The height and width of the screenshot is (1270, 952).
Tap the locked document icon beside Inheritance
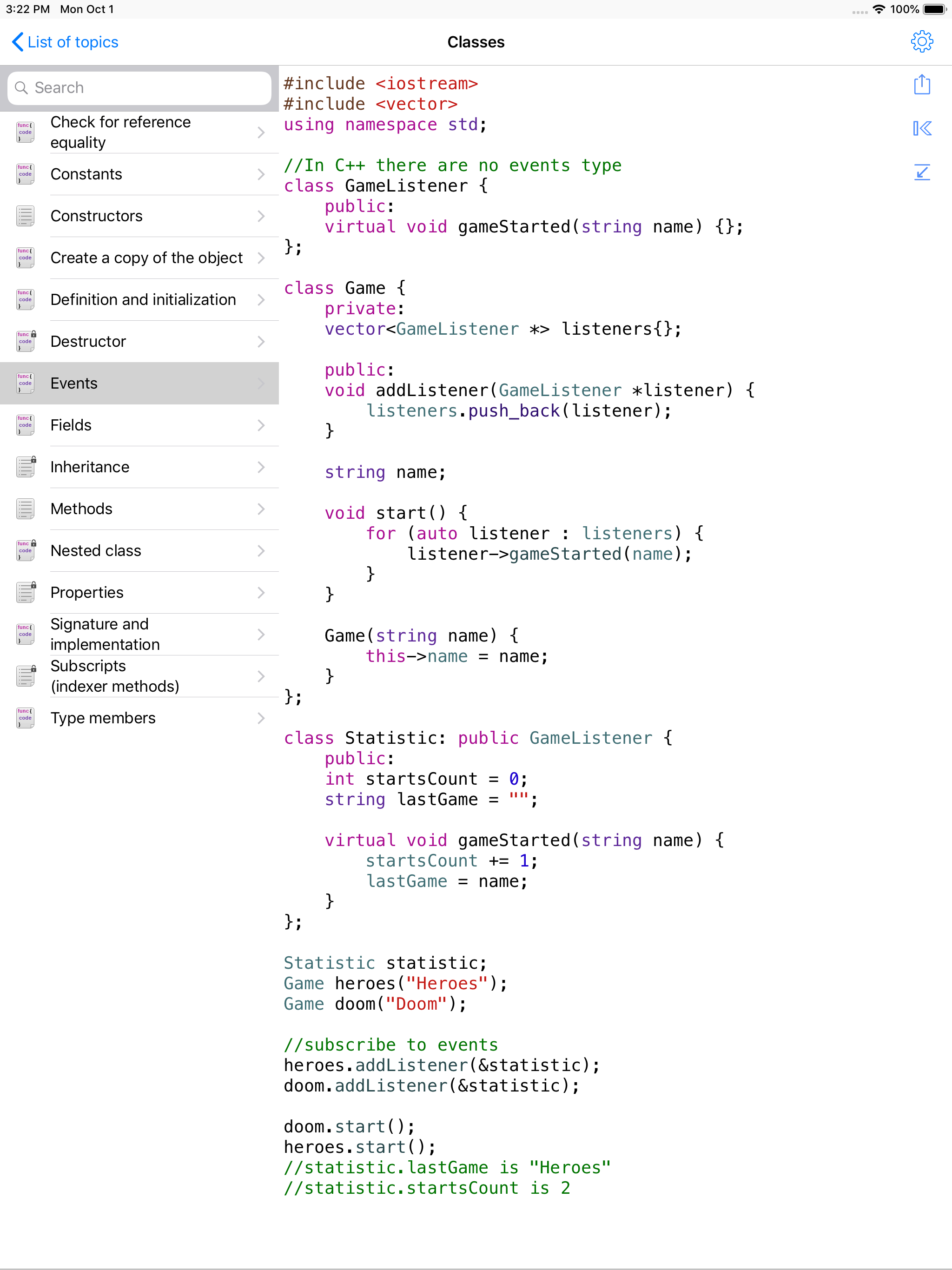click(25, 467)
